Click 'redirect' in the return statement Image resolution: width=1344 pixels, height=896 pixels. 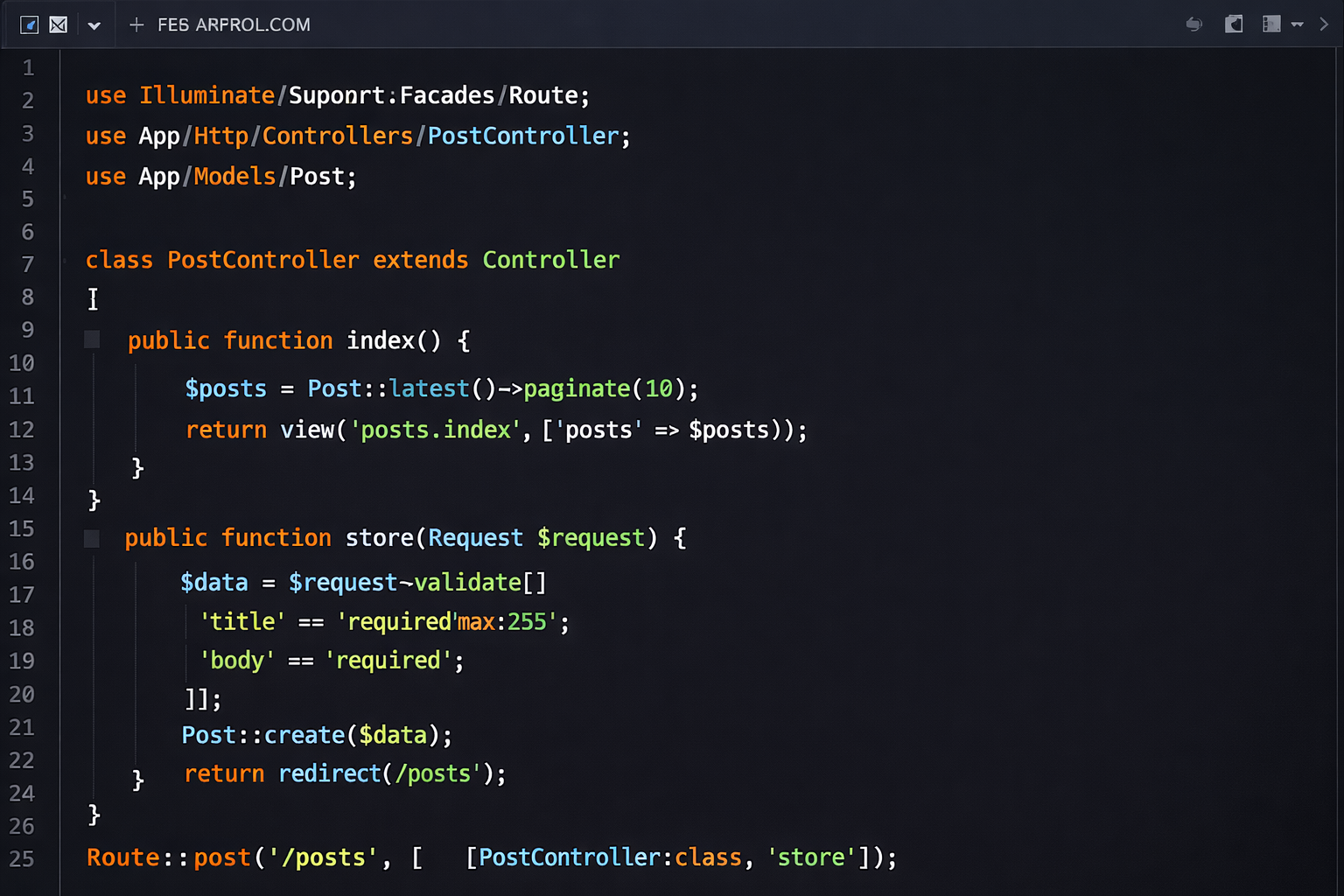330,773
